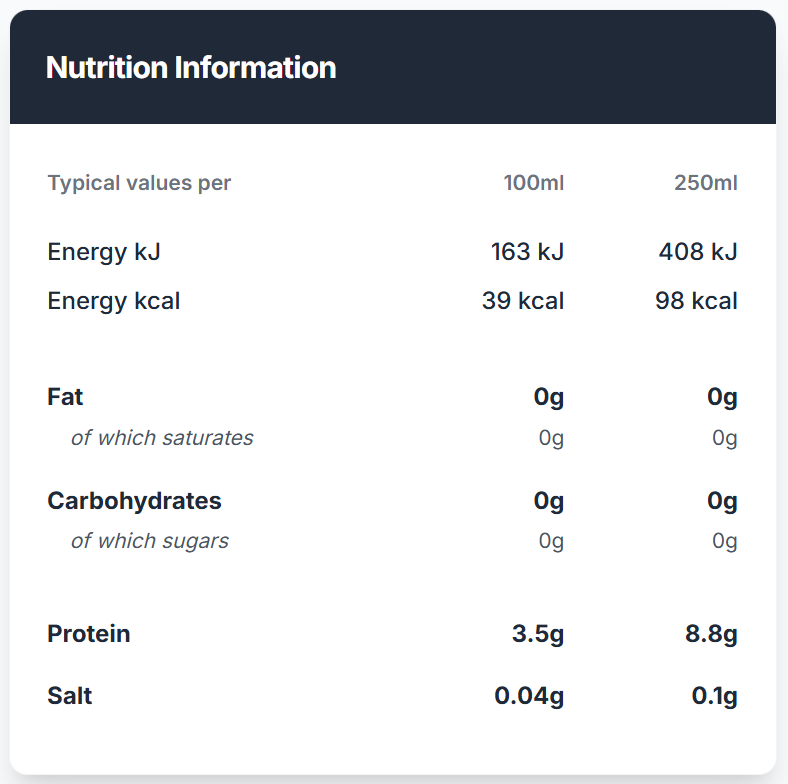Click the Energy kJ row label
Image resolution: width=788 pixels, height=784 pixels.
104,252
